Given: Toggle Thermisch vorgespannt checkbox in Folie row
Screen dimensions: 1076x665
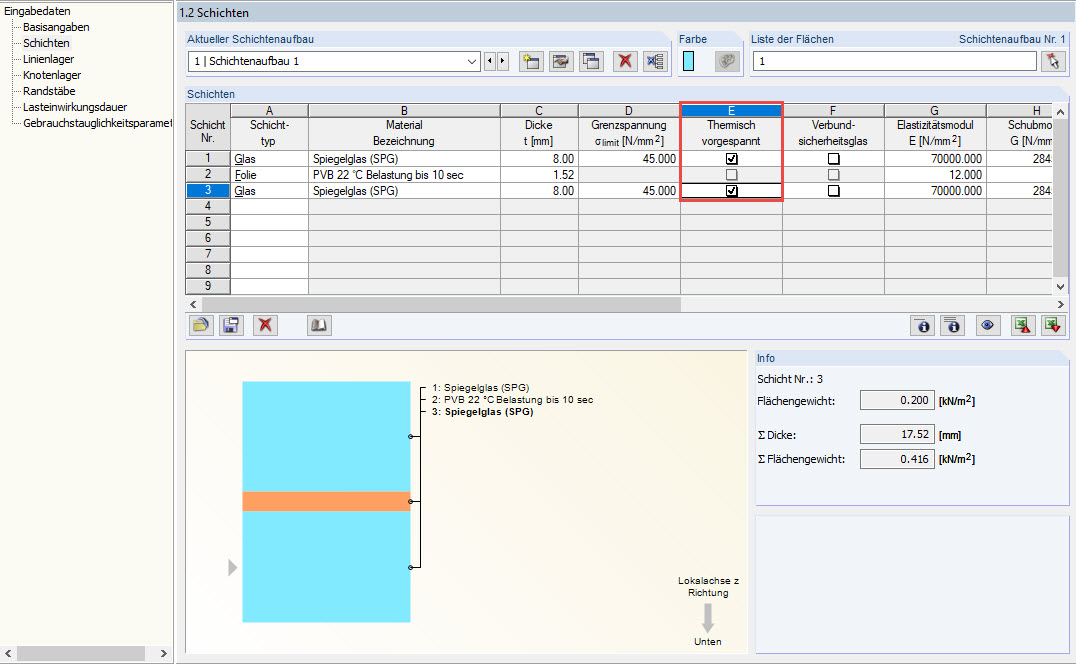Looking at the screenshot, I should tap(732, 175).
